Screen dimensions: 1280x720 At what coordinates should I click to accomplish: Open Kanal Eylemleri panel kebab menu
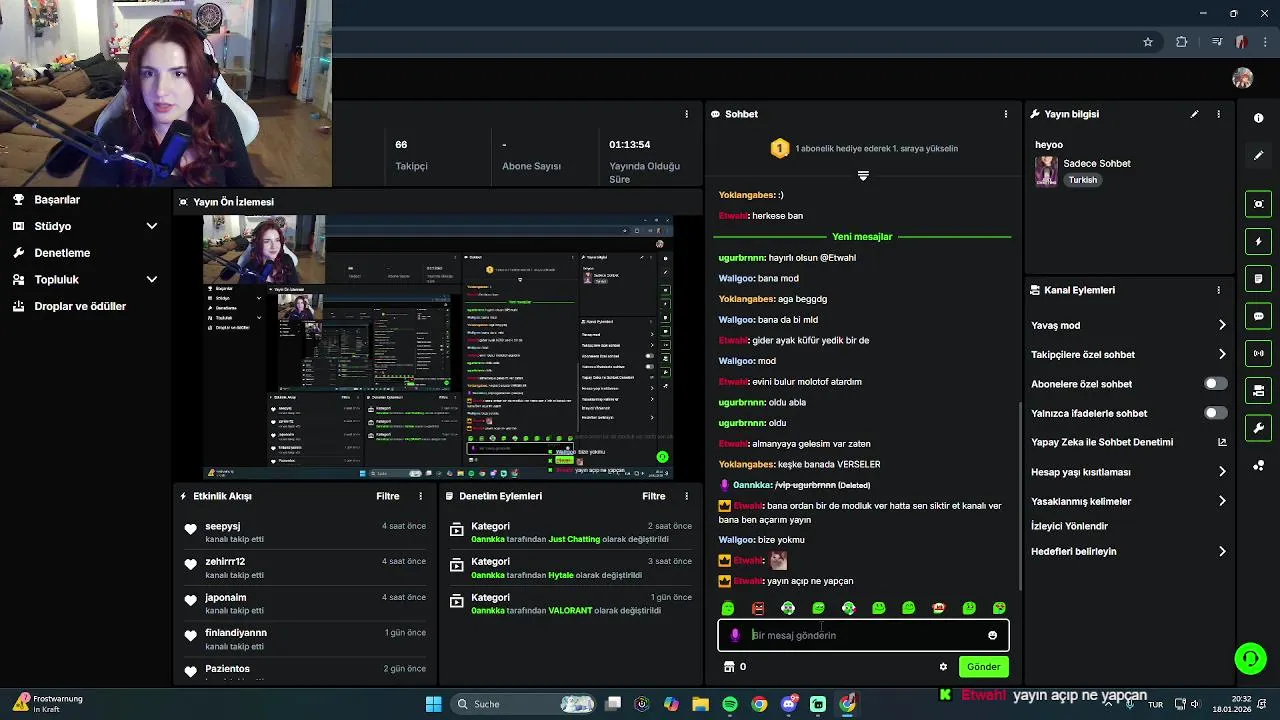pyautogui.click(x=1218, y=290)
